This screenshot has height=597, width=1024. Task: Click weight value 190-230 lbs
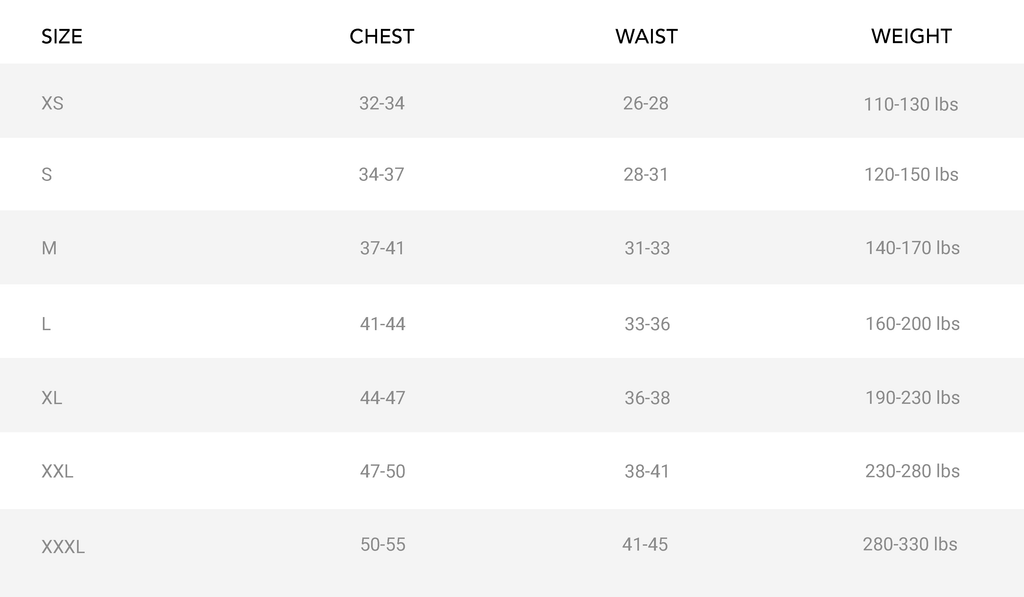click(912, 398)
